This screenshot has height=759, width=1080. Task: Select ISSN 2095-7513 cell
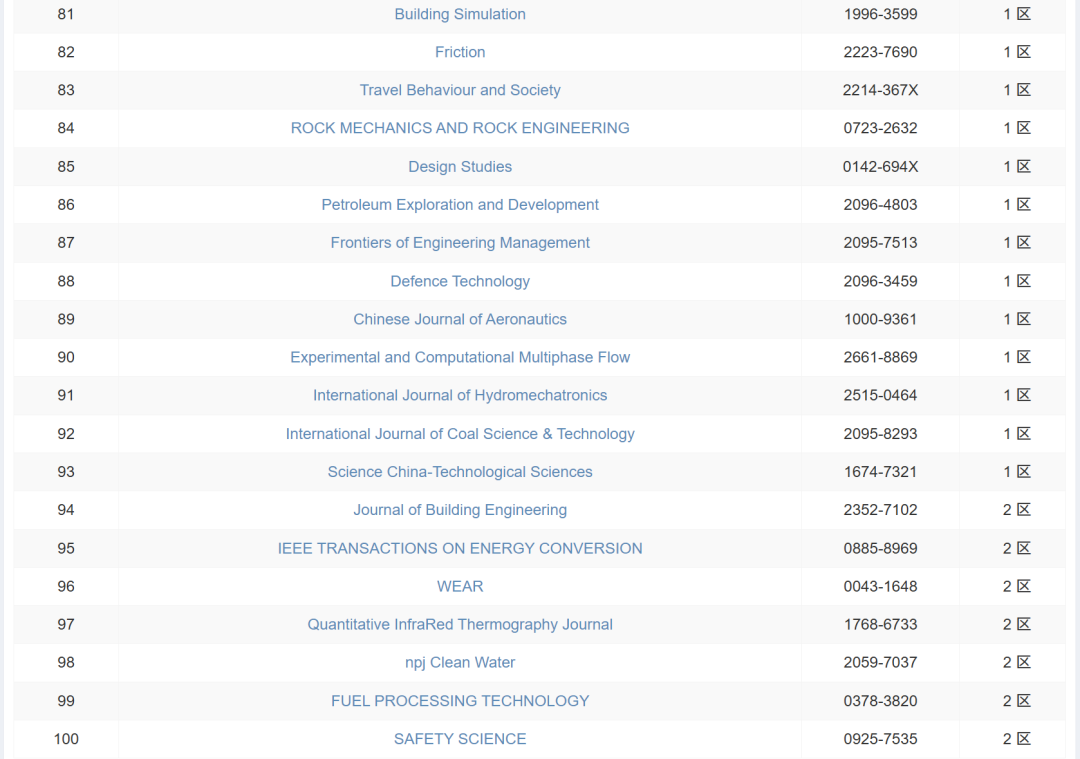(x=880, y=242)
